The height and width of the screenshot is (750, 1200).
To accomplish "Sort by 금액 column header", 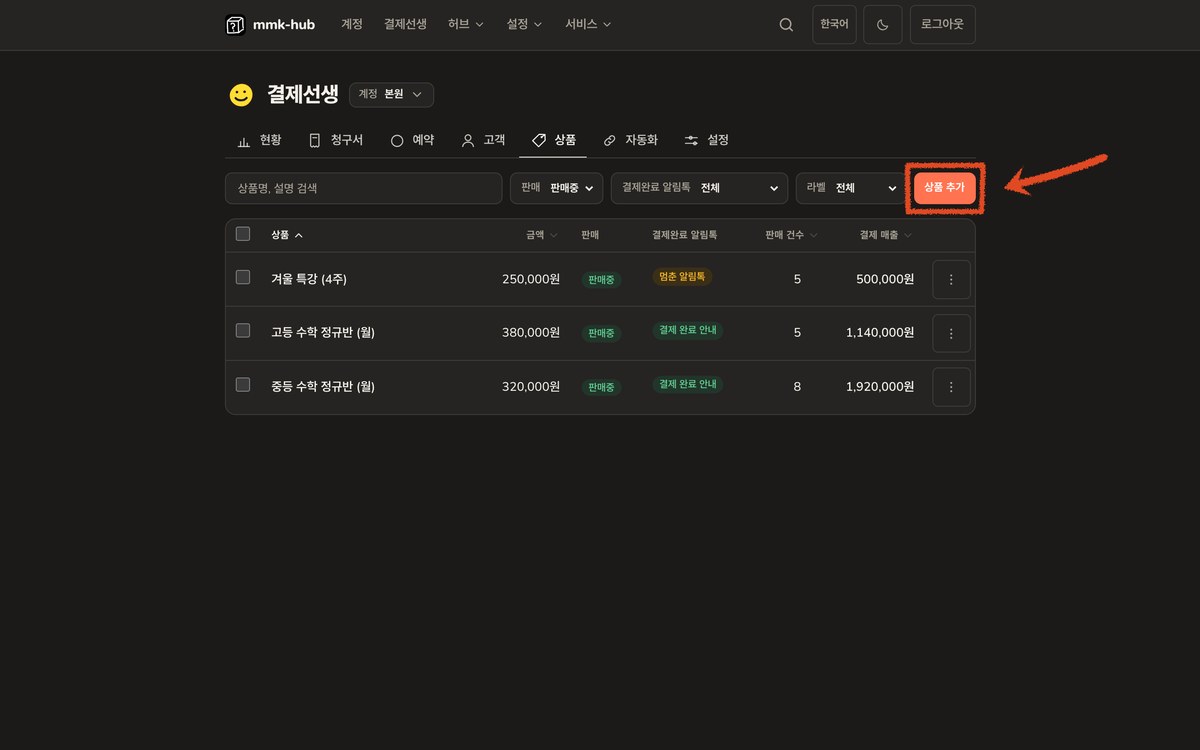I will click(x=543, y=235).
